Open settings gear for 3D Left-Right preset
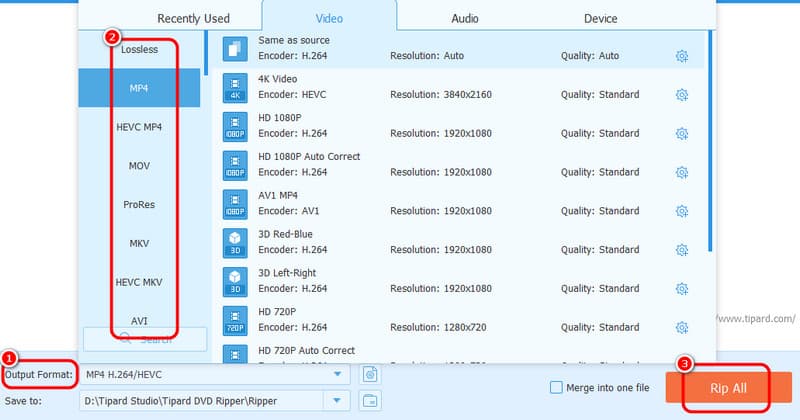The height and width of the screenshot is (420, 800). click(682, 288)
